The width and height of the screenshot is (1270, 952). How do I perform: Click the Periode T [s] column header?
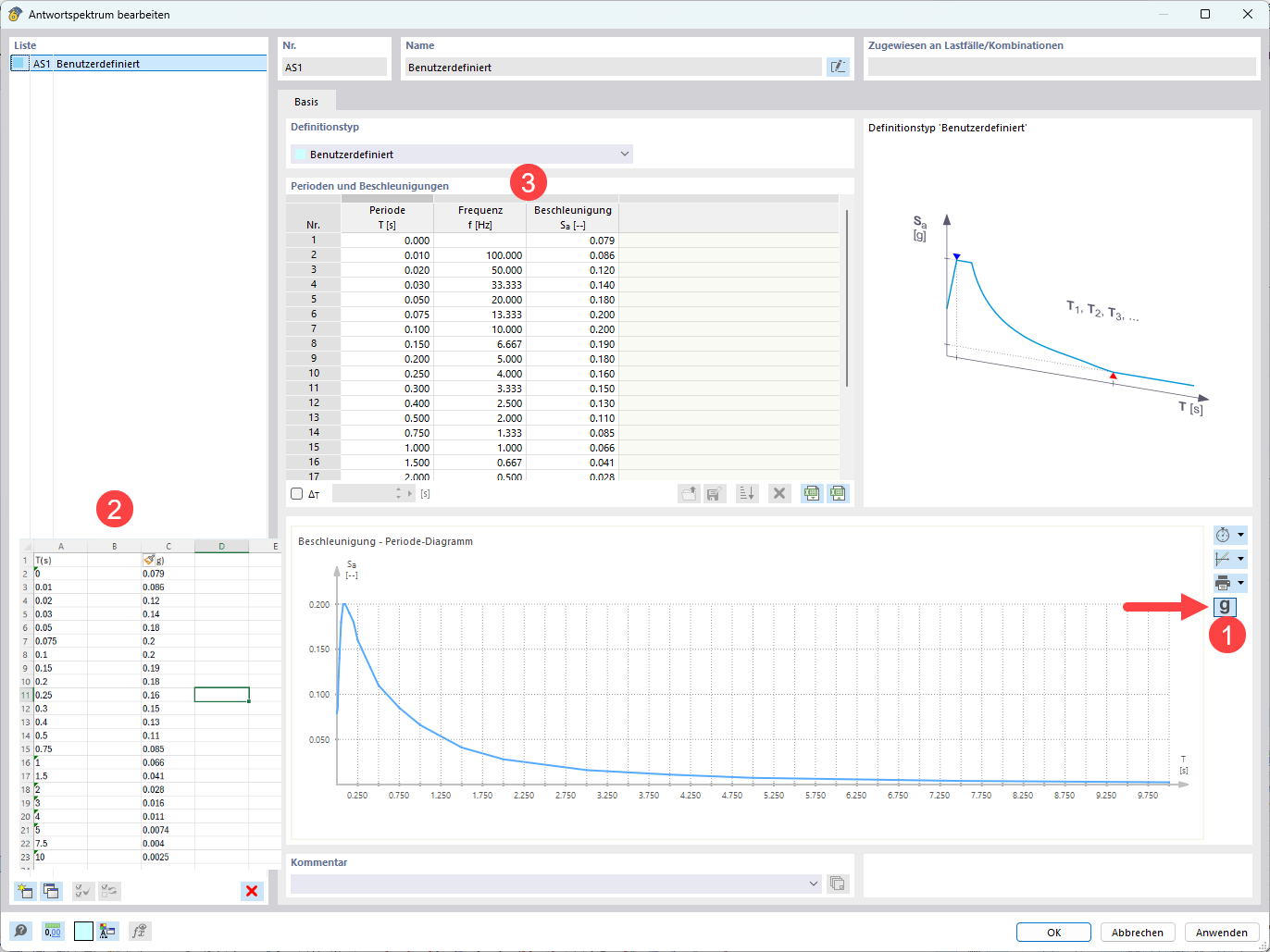(x=387, y=217)
